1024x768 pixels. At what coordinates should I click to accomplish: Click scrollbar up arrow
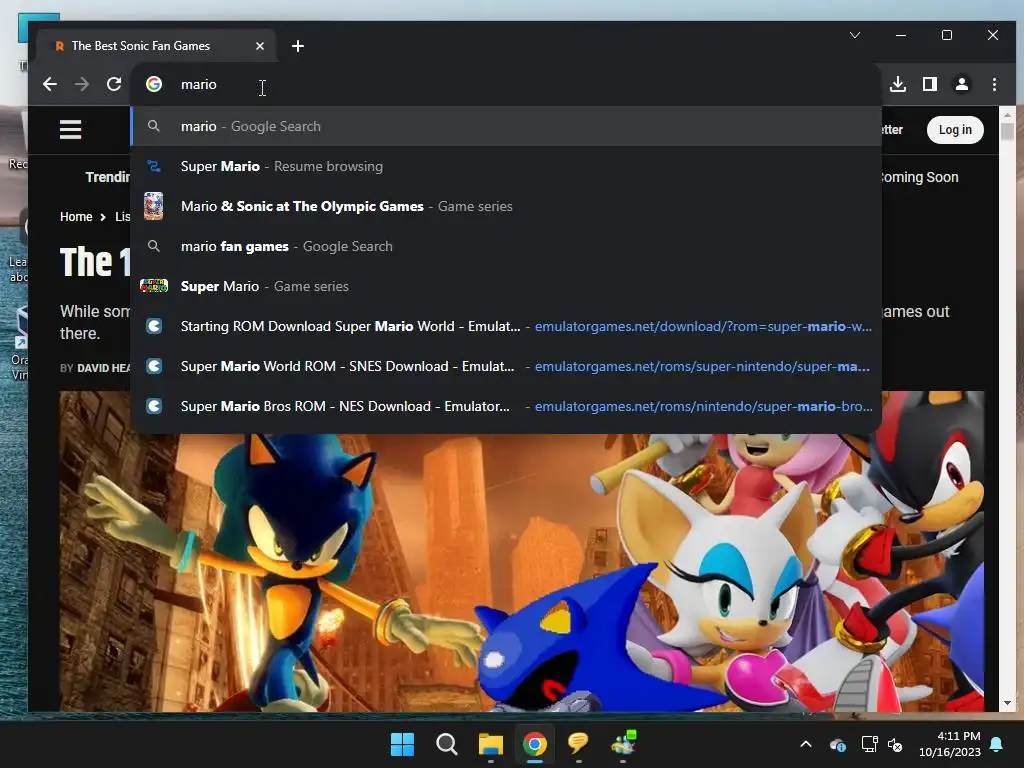click(1007, 114)
